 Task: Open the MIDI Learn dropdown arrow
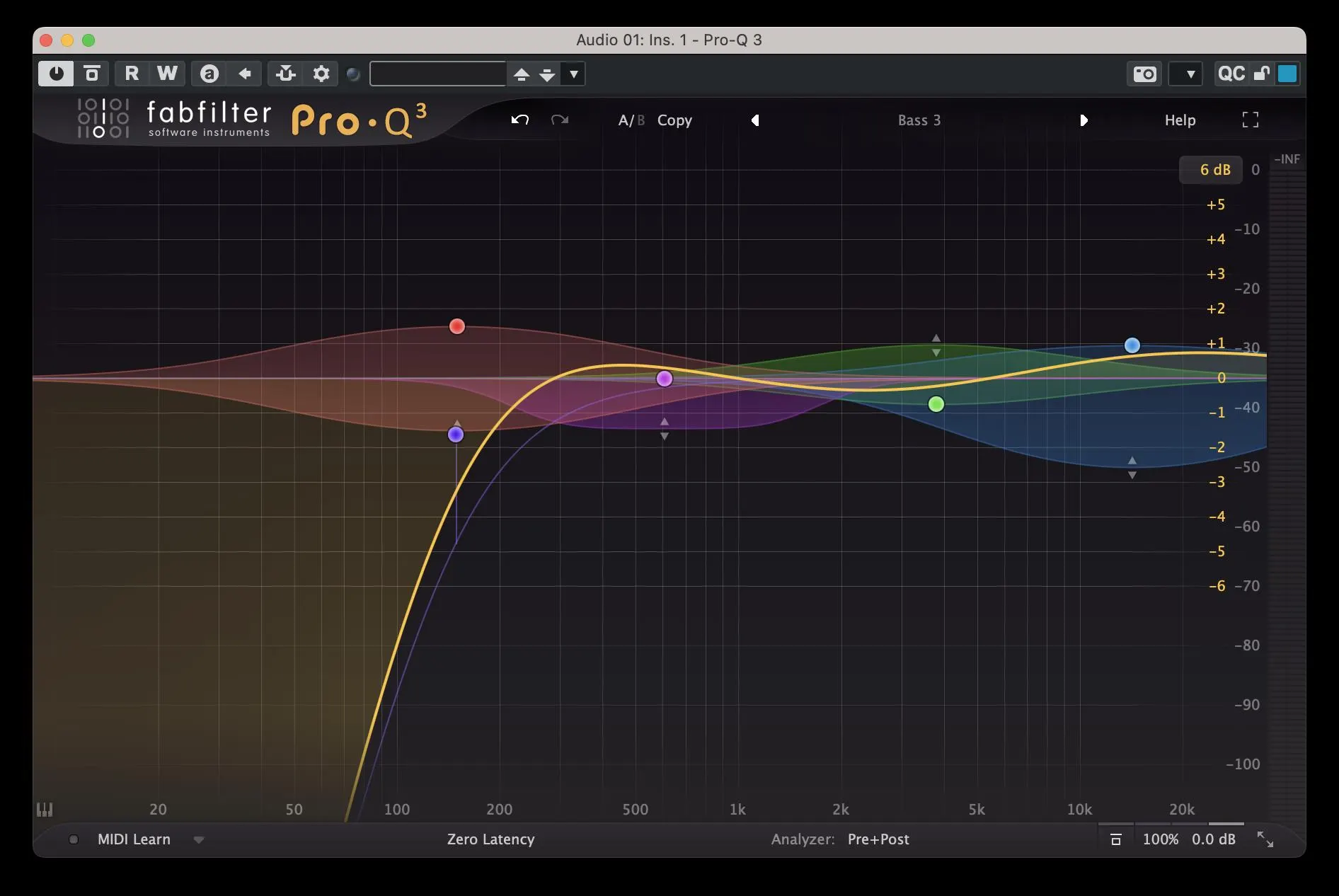click(199, 840)
